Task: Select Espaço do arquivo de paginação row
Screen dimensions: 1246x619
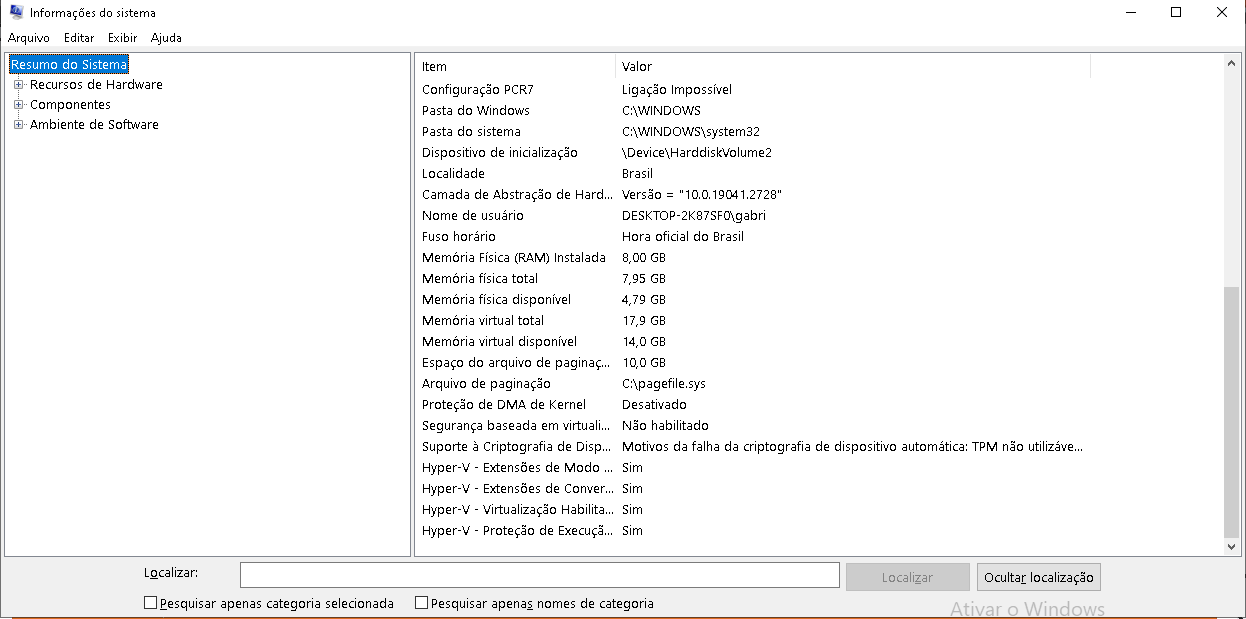Action: point(753,363)
